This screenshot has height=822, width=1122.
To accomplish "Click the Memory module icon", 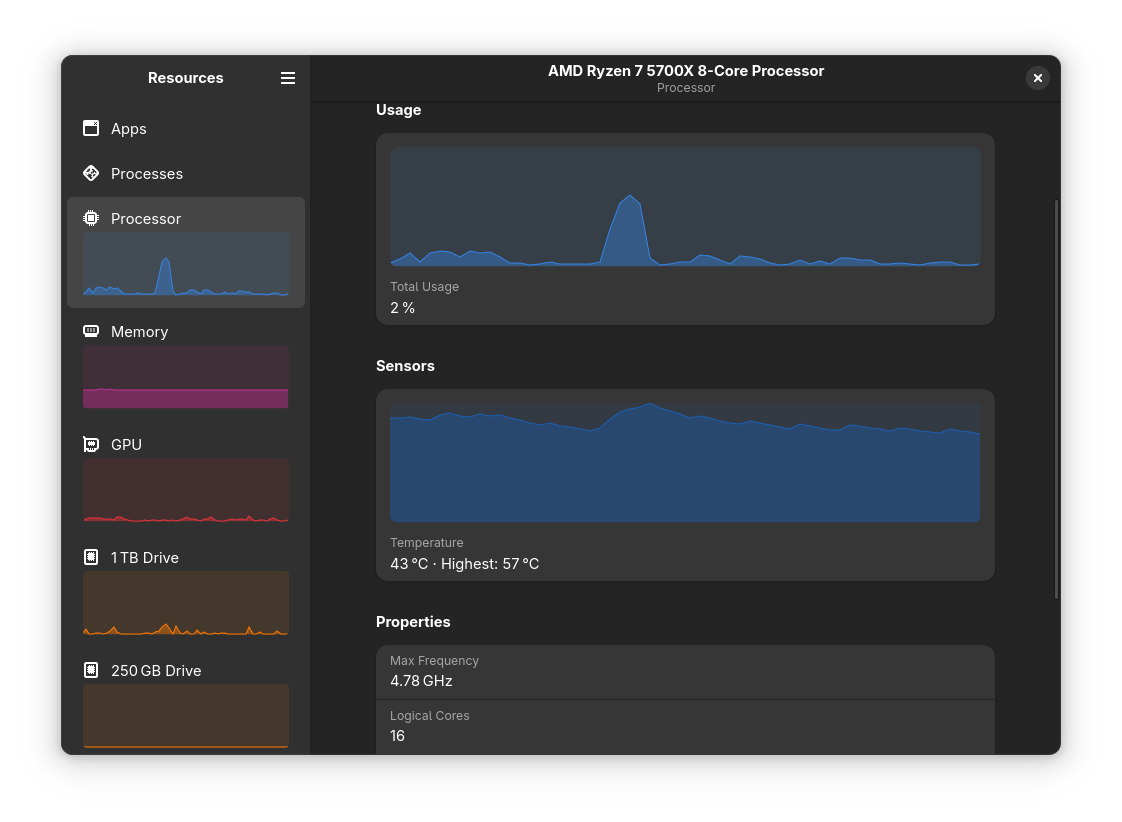I will click(91, 331).
